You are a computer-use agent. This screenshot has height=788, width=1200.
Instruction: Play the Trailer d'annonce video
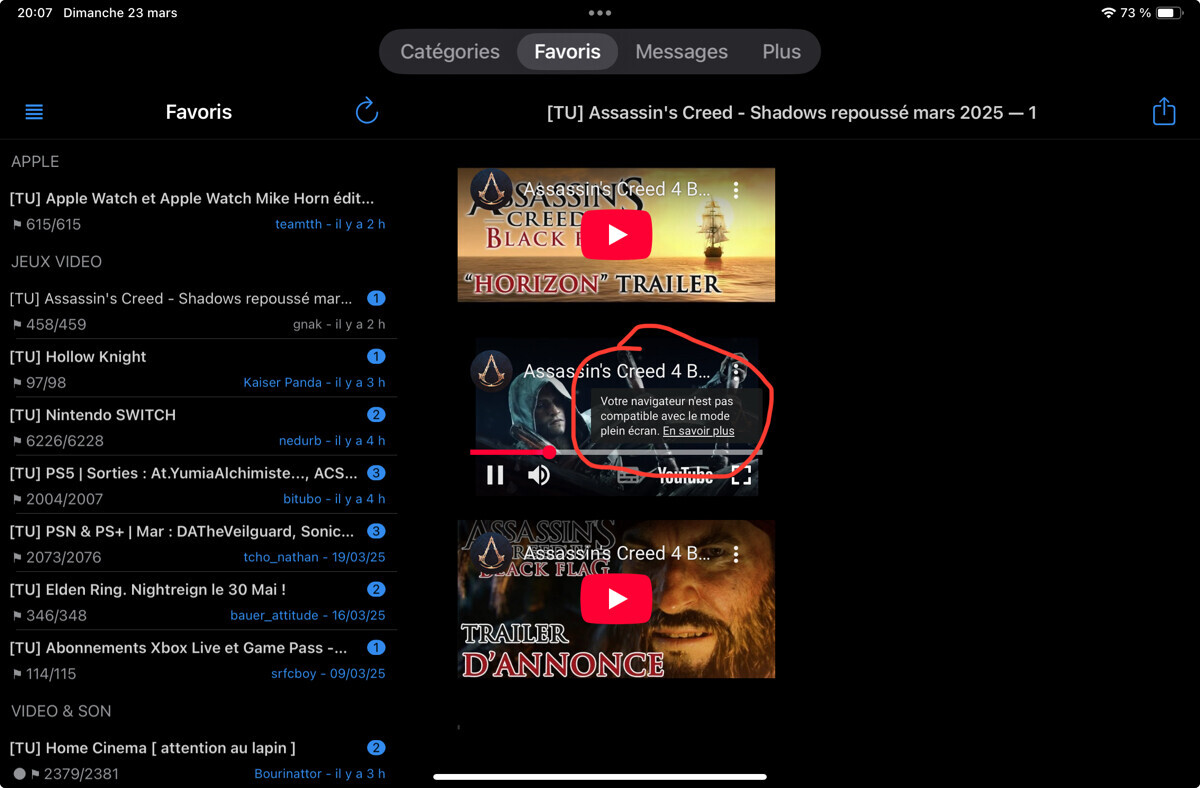tap(616, 599)
